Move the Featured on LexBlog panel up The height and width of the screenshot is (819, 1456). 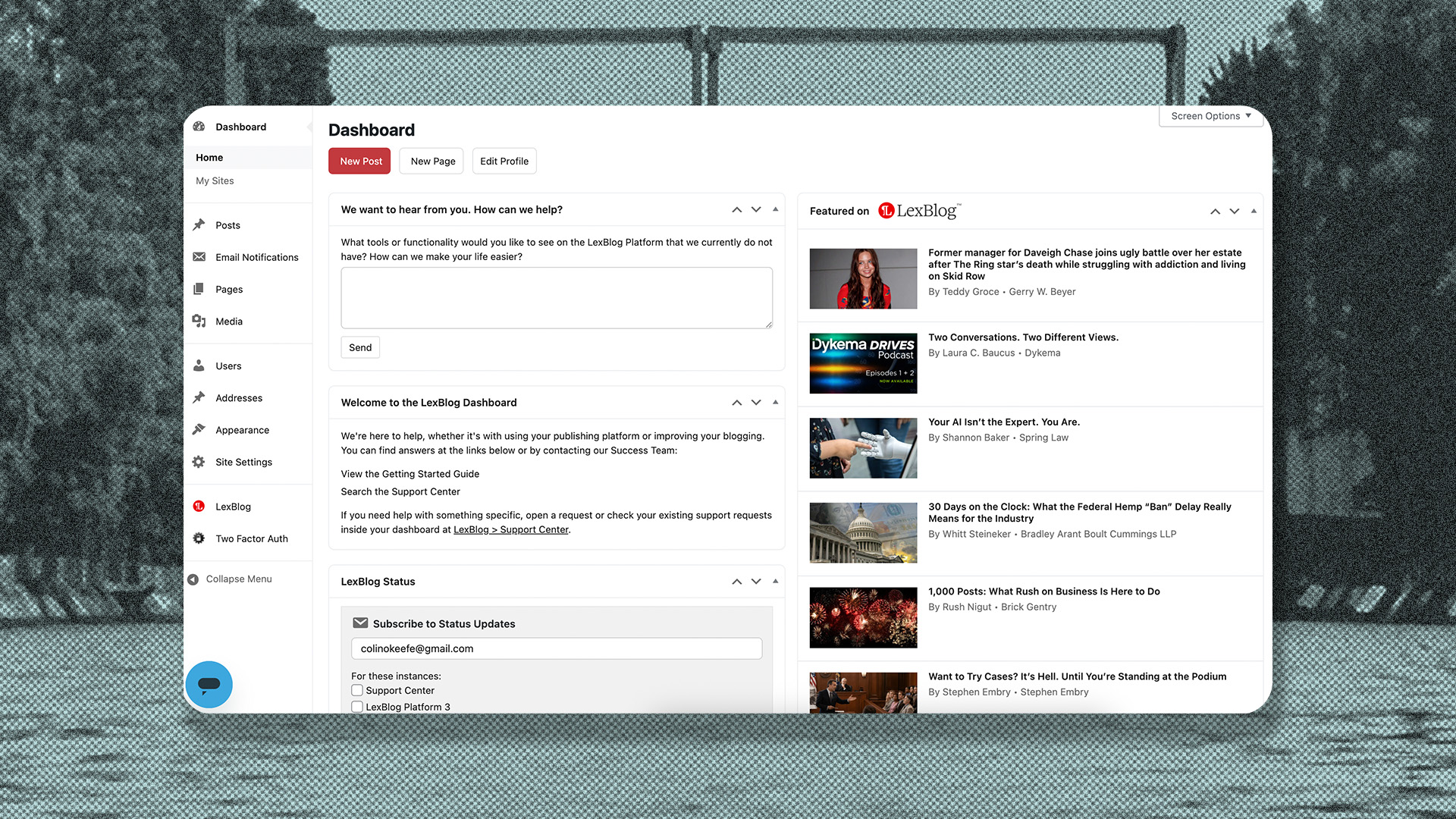(1215, 211)
